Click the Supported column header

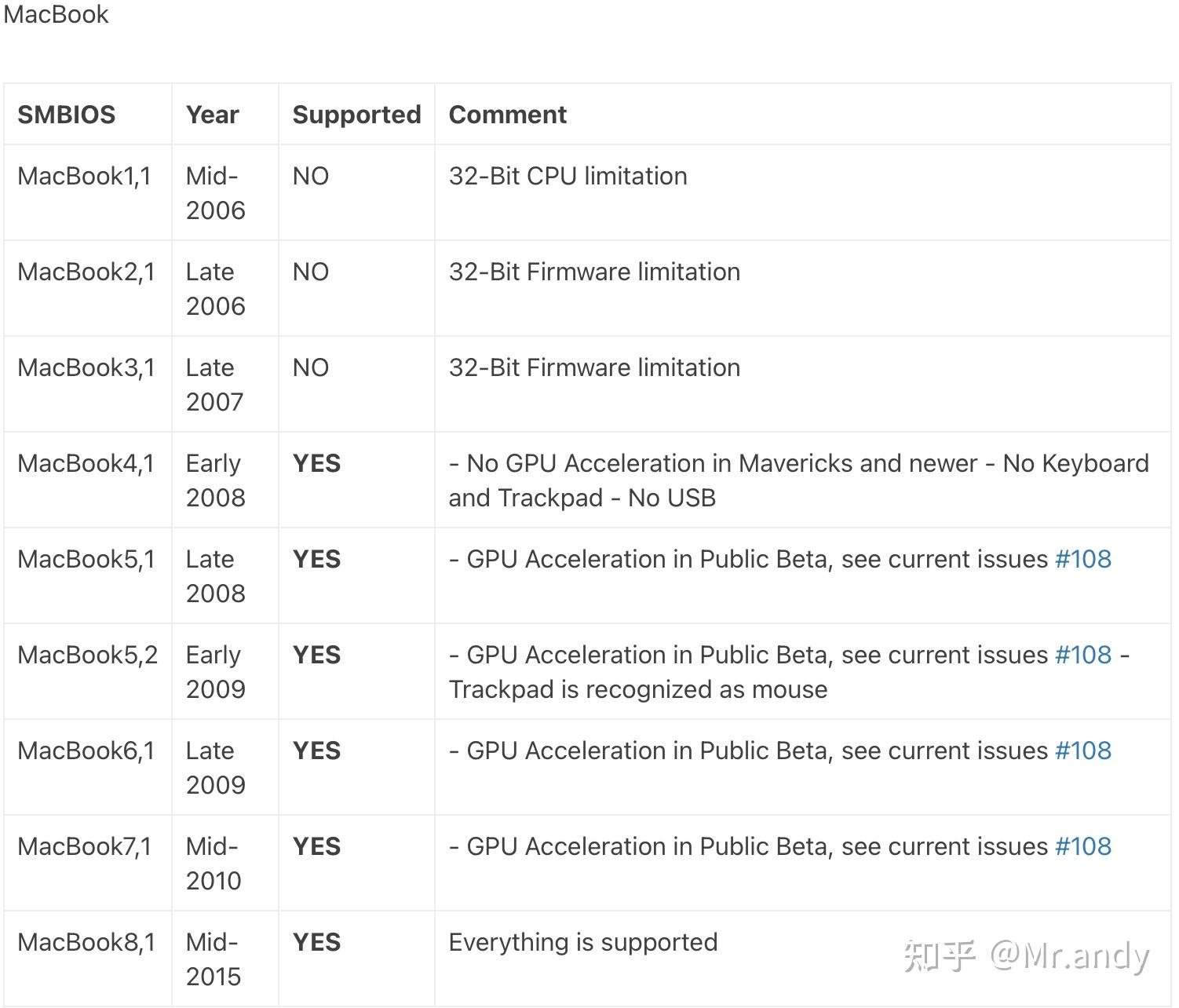[x=356, y=115]
